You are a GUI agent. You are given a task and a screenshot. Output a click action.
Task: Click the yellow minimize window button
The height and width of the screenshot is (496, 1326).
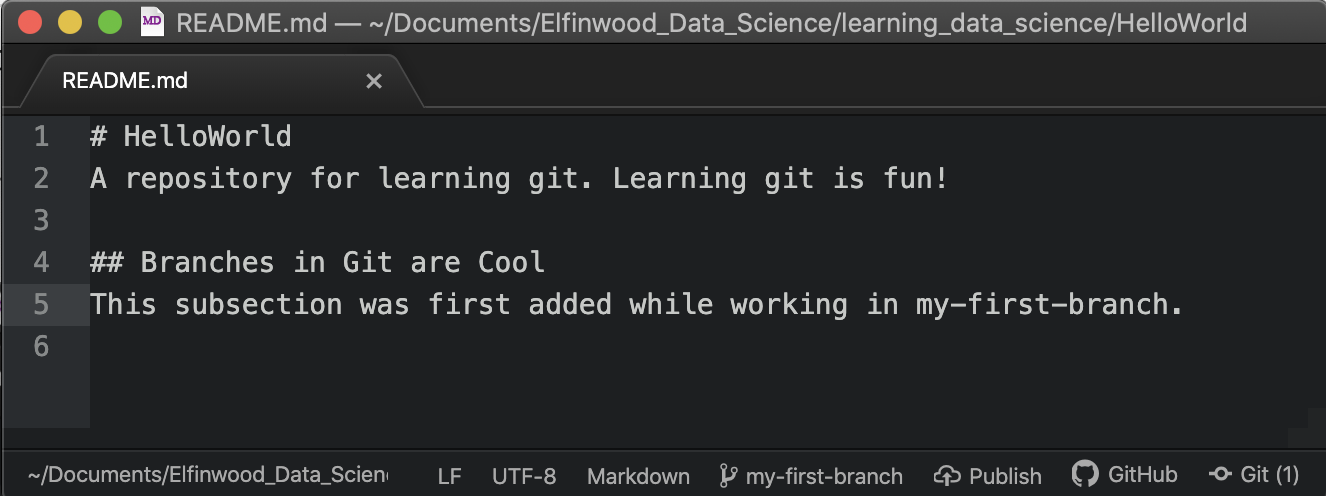click(x=70, y=21)
